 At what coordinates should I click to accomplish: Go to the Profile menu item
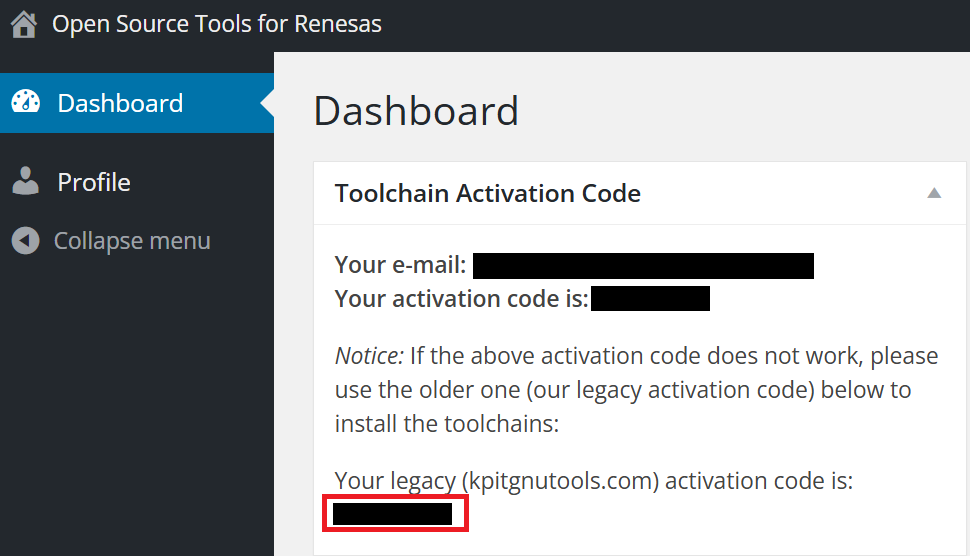point(94,182)
